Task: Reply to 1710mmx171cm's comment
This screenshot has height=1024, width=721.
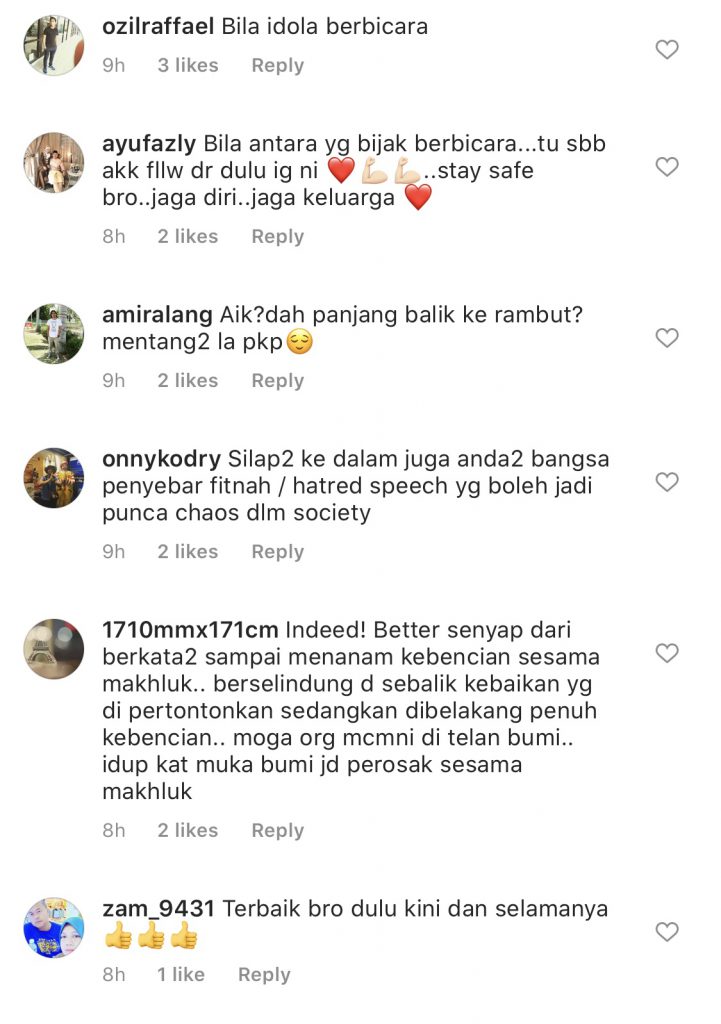Action: click(278, 831)
